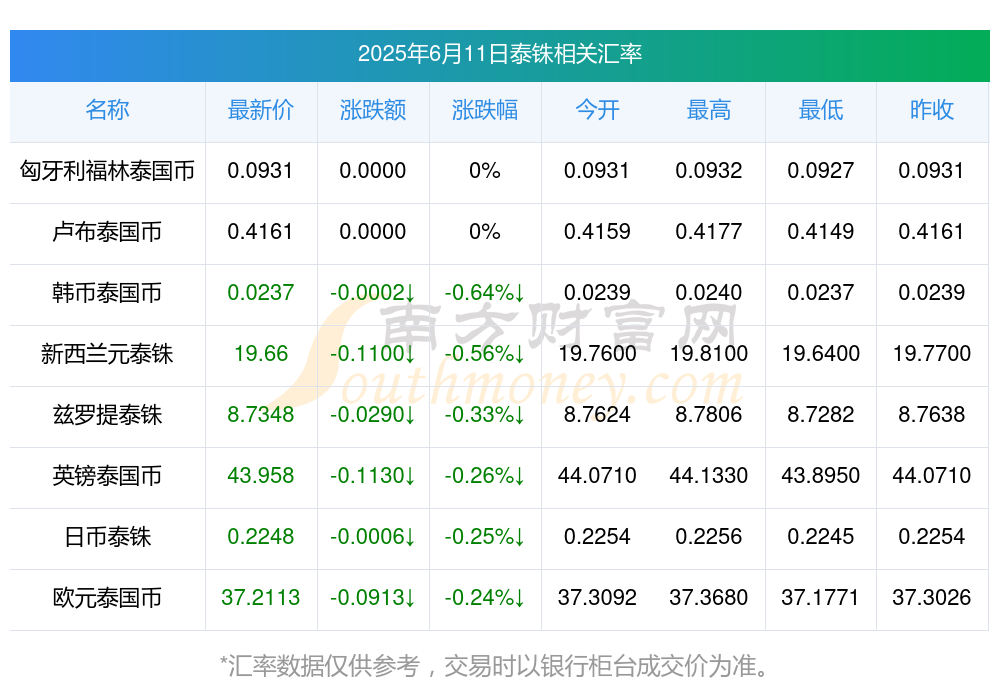Select 欧元泰国币 latest price 37.2113
This screenshot has height=698, width=1000.
tap(261, 598)
